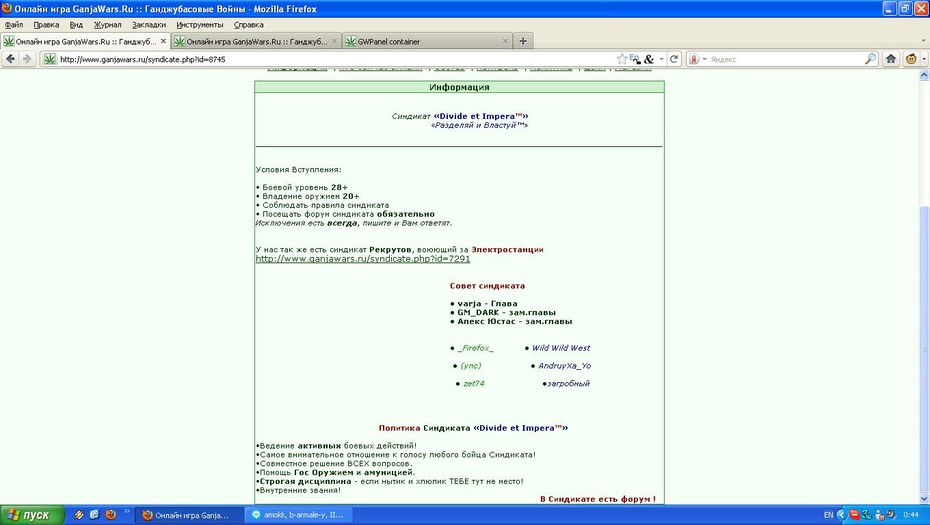Viewport: 930px width, 525px height.
Task: Click the Wild Wild West member link
Action: [561, 348]
